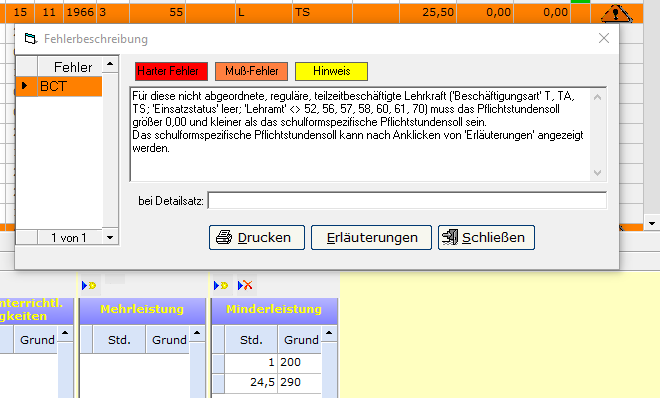The height and width of the screenshot is (398, 660).
Task: Click the scroll-up arrow of the Minderleistung grid
Action: [x=329, y=334]
